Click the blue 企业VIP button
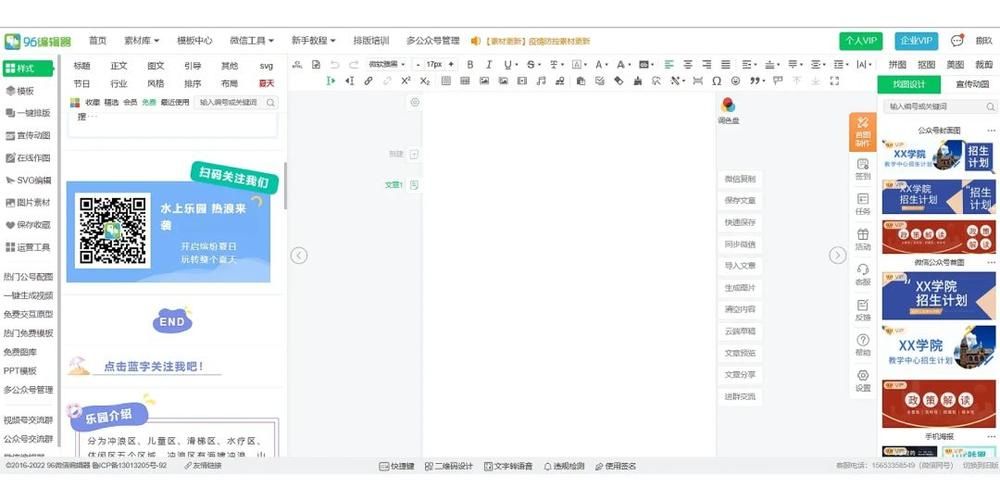 click(x=916, y=41)
